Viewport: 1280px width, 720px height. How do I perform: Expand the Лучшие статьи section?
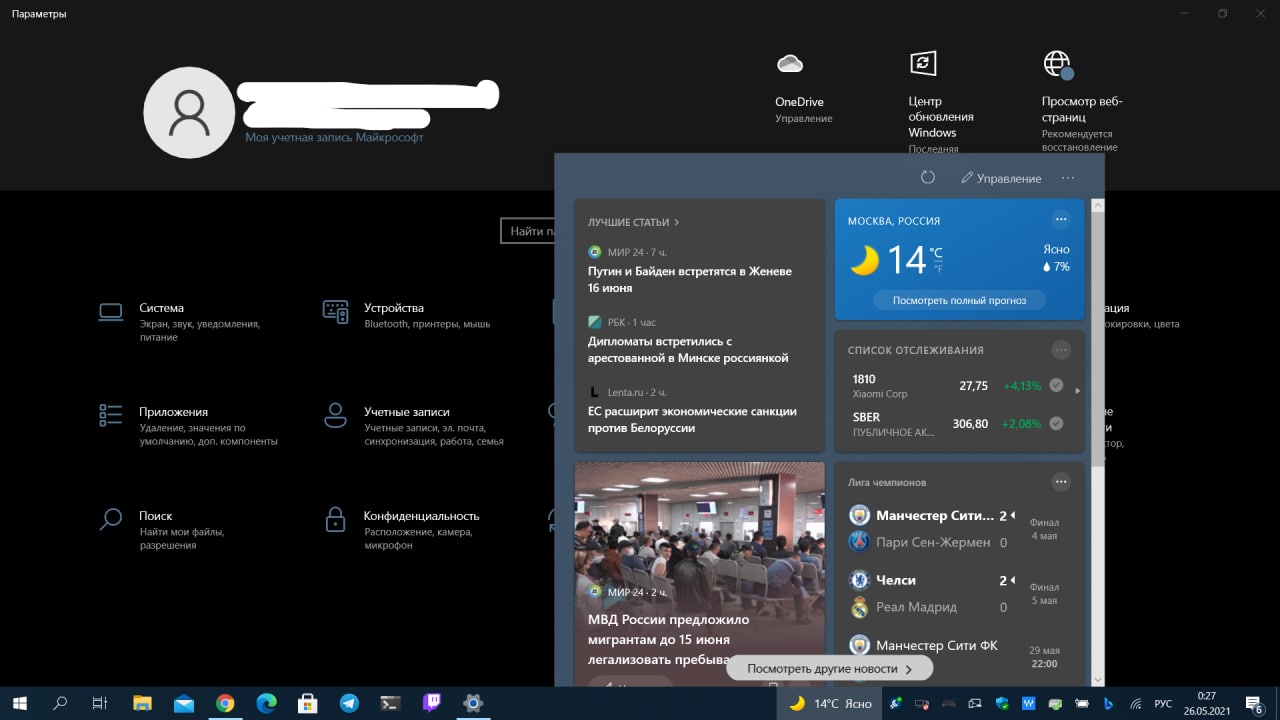click(x=634, y=222)
